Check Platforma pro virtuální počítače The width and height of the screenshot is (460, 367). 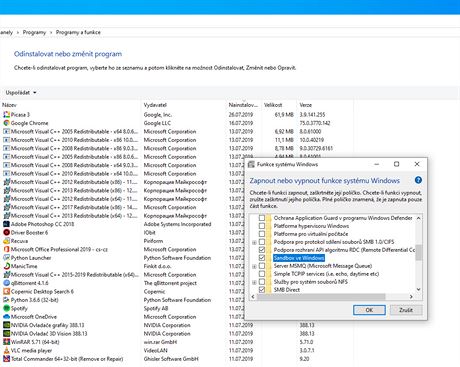click(x=262, y=234)
